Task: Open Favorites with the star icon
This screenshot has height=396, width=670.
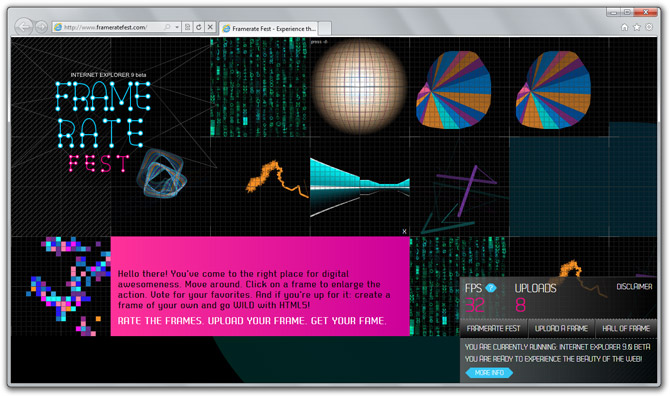Action: 637,27
